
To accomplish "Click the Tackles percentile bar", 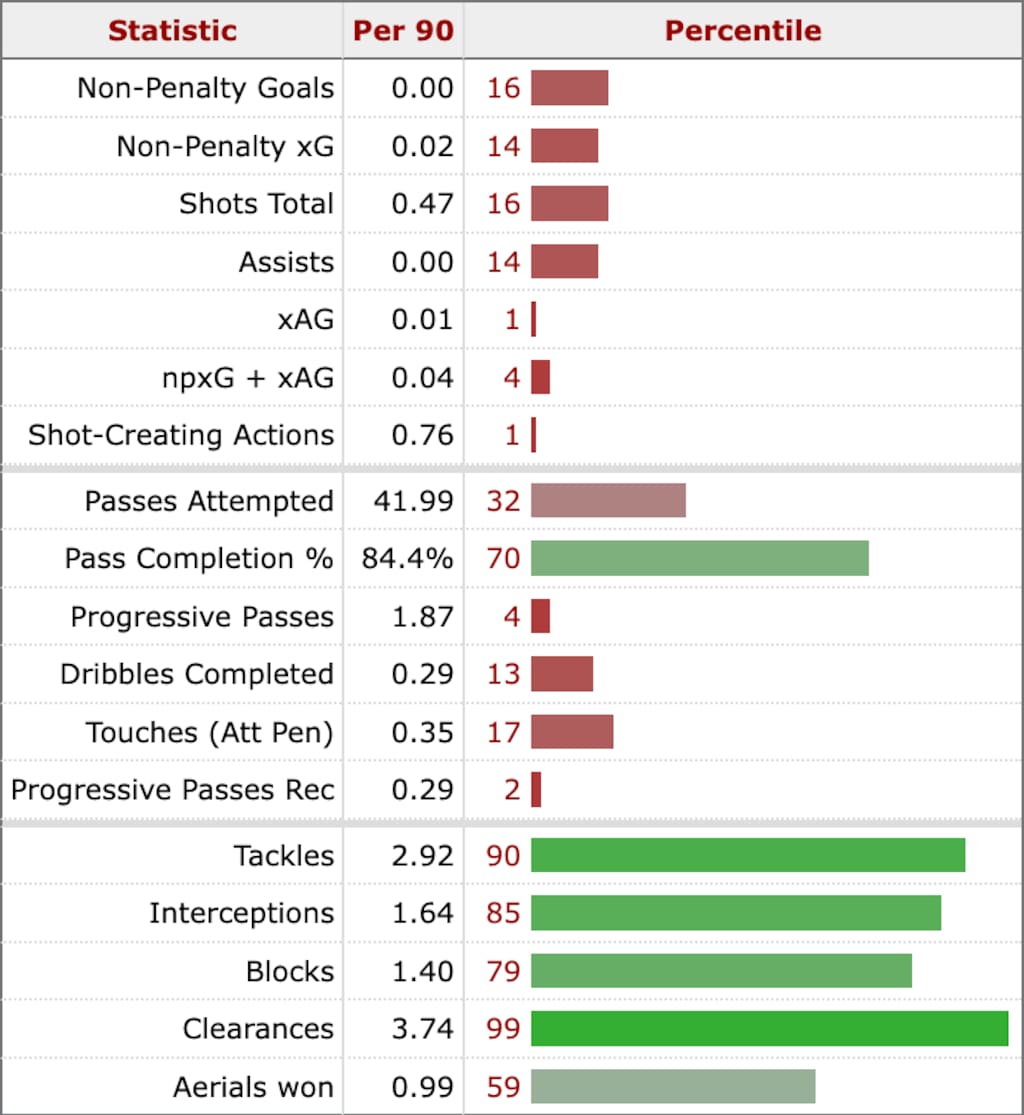I will (747, 855).
